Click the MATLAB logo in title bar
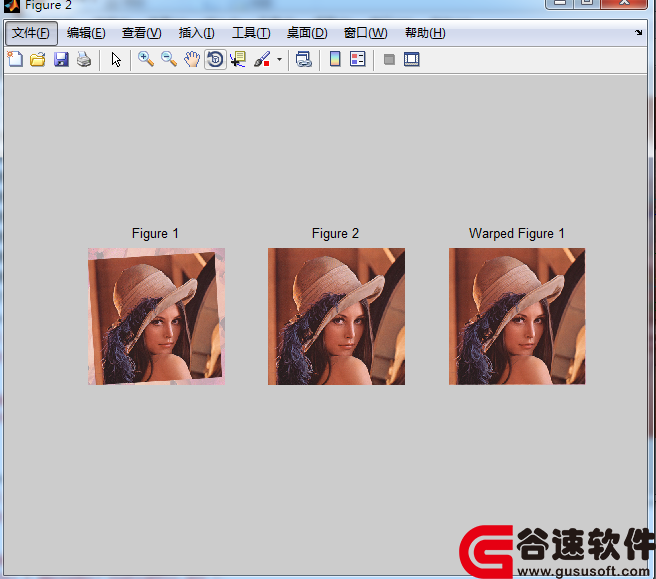The image size is (656, 579). [x=12, y=5]
